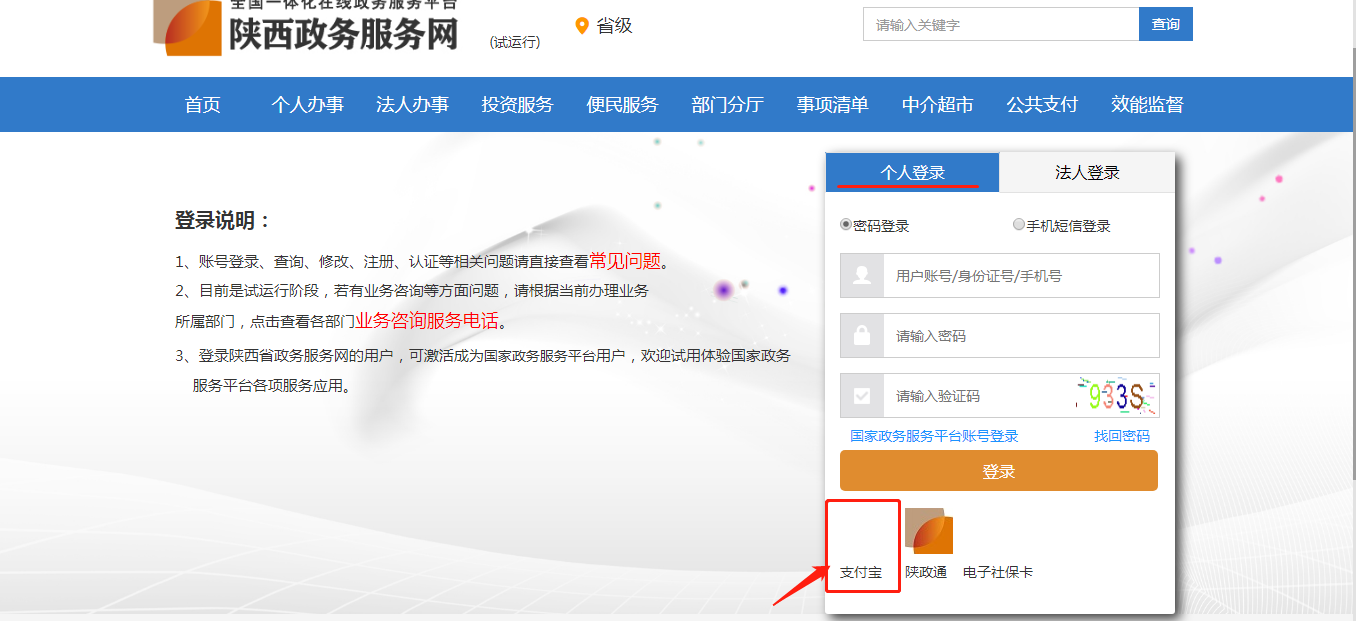This screenshot has width=1356, height=621.
Task: Switch to 法人登录 tab
Action: pos(1087,172)
